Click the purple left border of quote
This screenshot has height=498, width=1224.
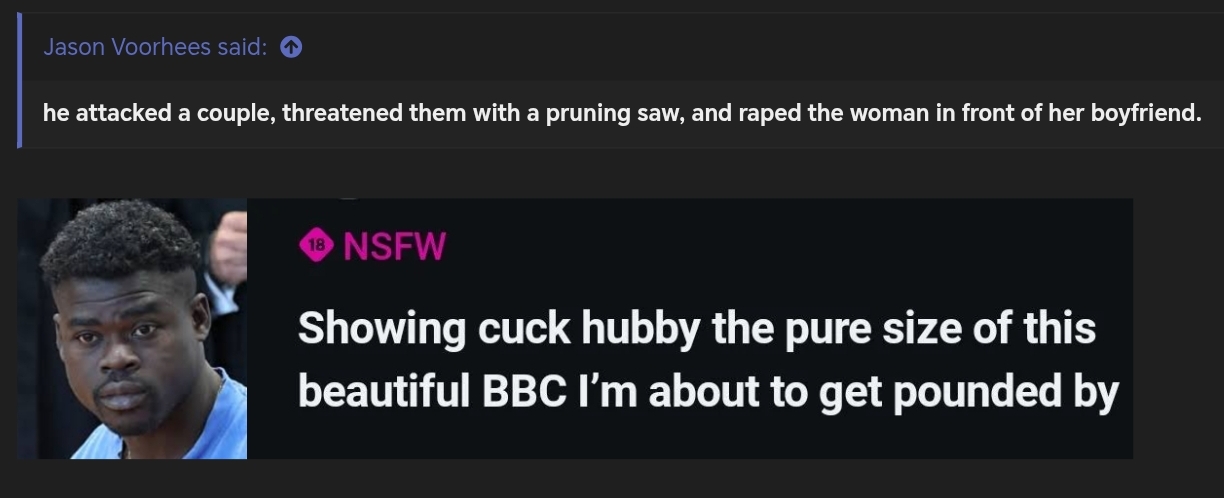(x=19, y=81)
